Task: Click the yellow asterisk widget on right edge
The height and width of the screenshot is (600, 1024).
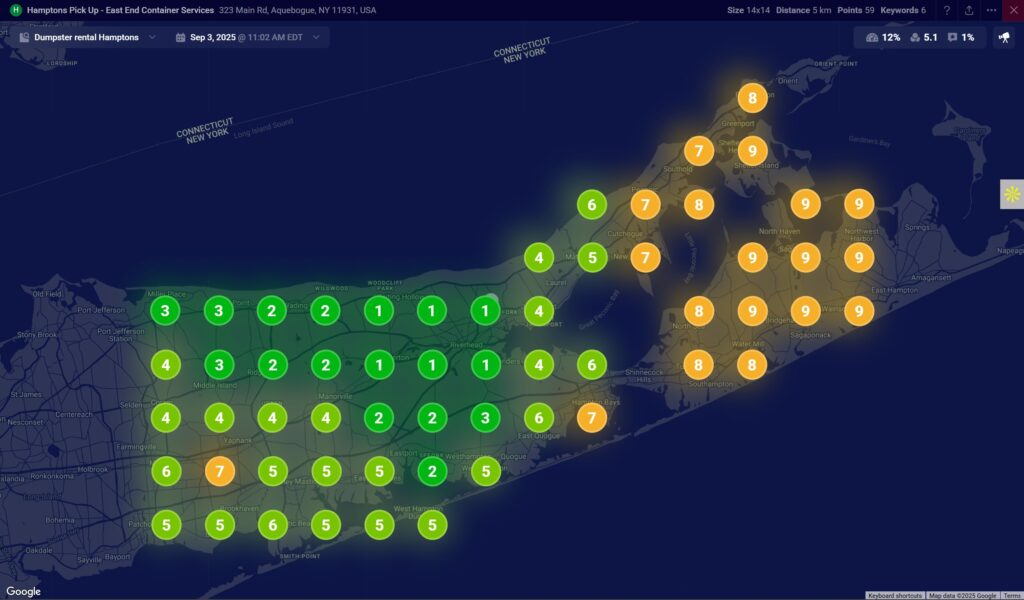Action: point(1012,194)
